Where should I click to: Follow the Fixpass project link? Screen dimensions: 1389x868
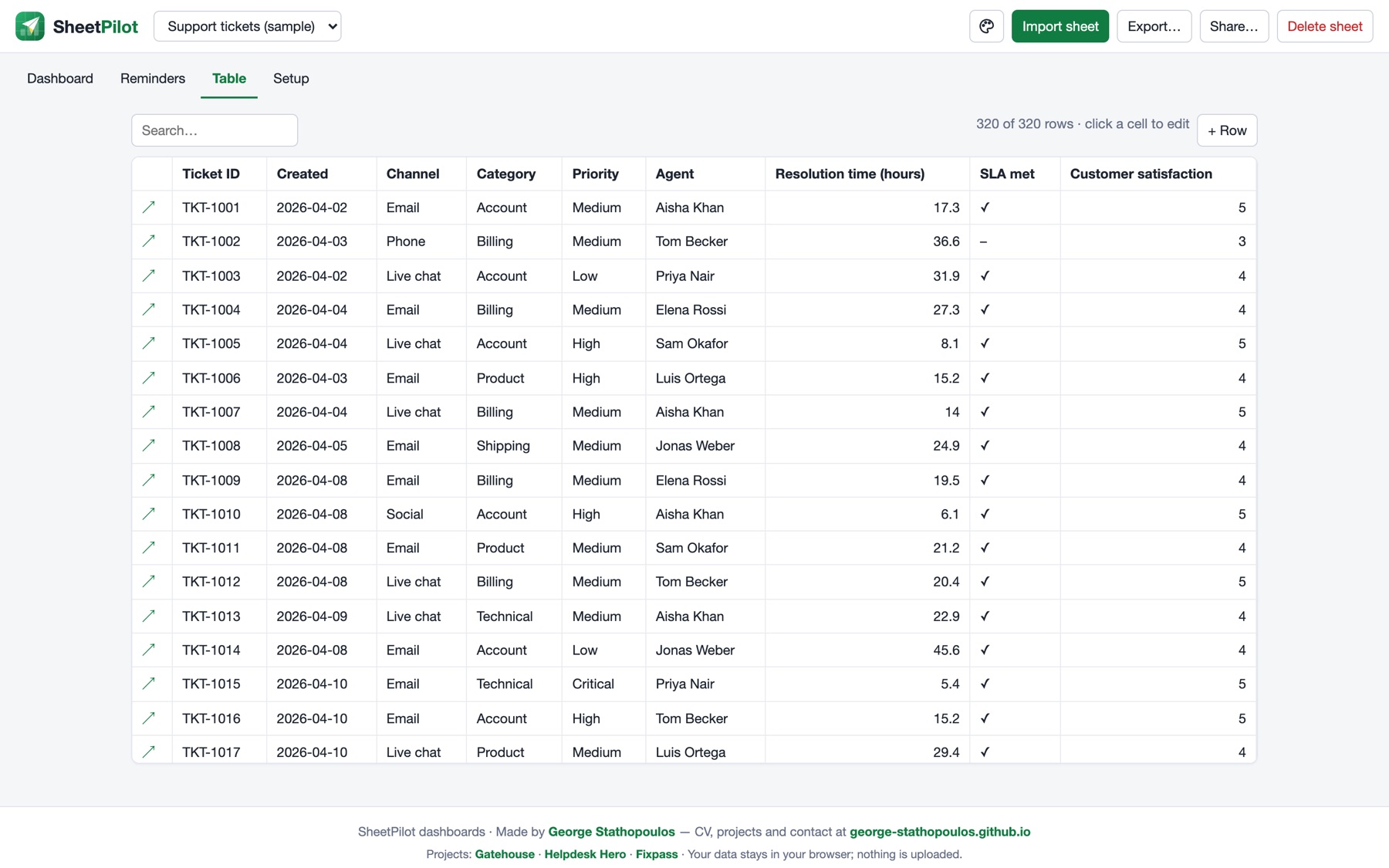point(657,854)
